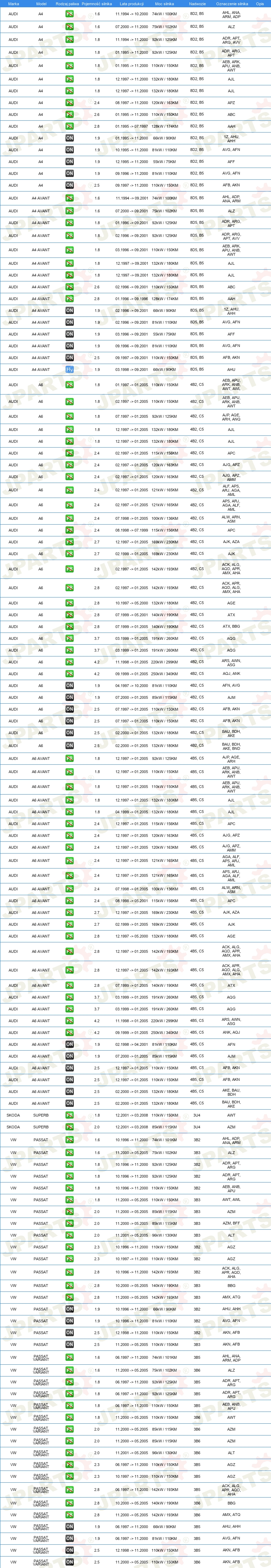The height and width of the screenshot is (1568, 271).
Task: Click the blue Hy fuel icon in AHU row
Action: point(69,370)
